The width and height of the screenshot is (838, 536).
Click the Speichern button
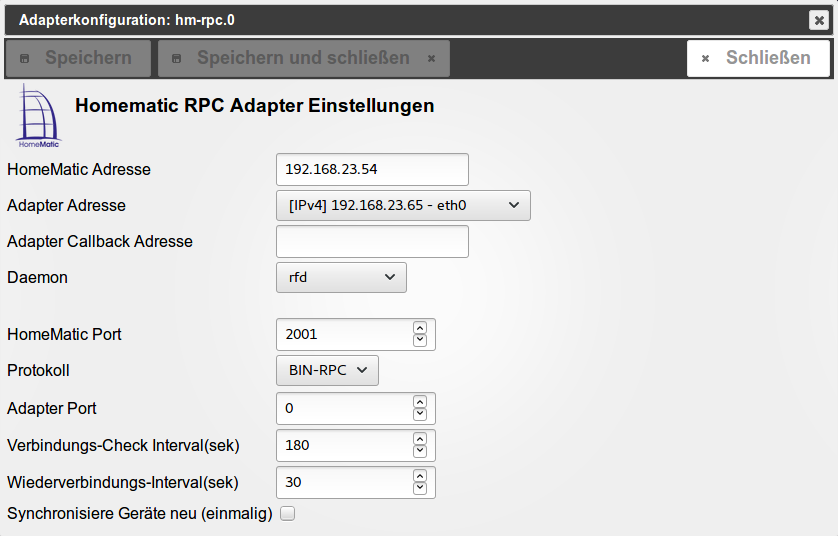coord(78,58)
